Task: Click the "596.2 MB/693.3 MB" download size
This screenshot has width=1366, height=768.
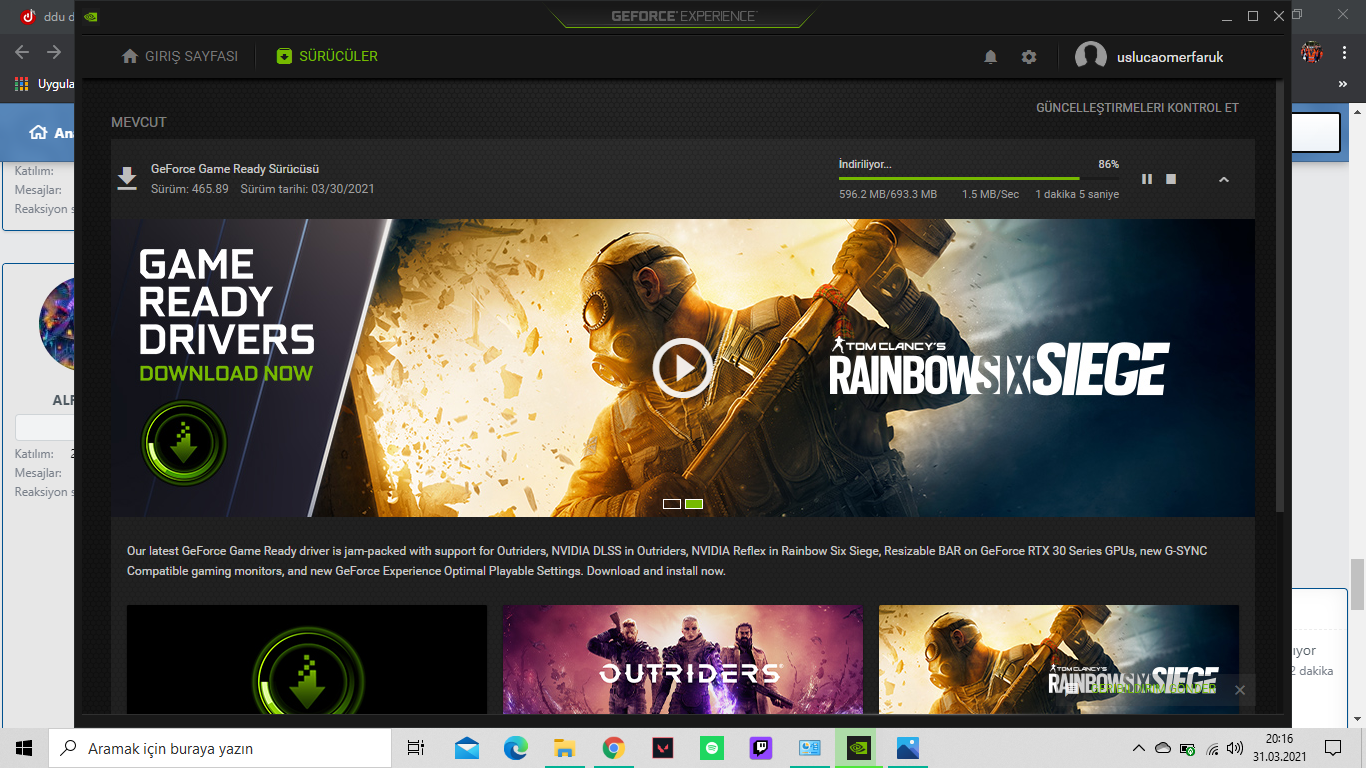Action: click(x=888, y=194)
